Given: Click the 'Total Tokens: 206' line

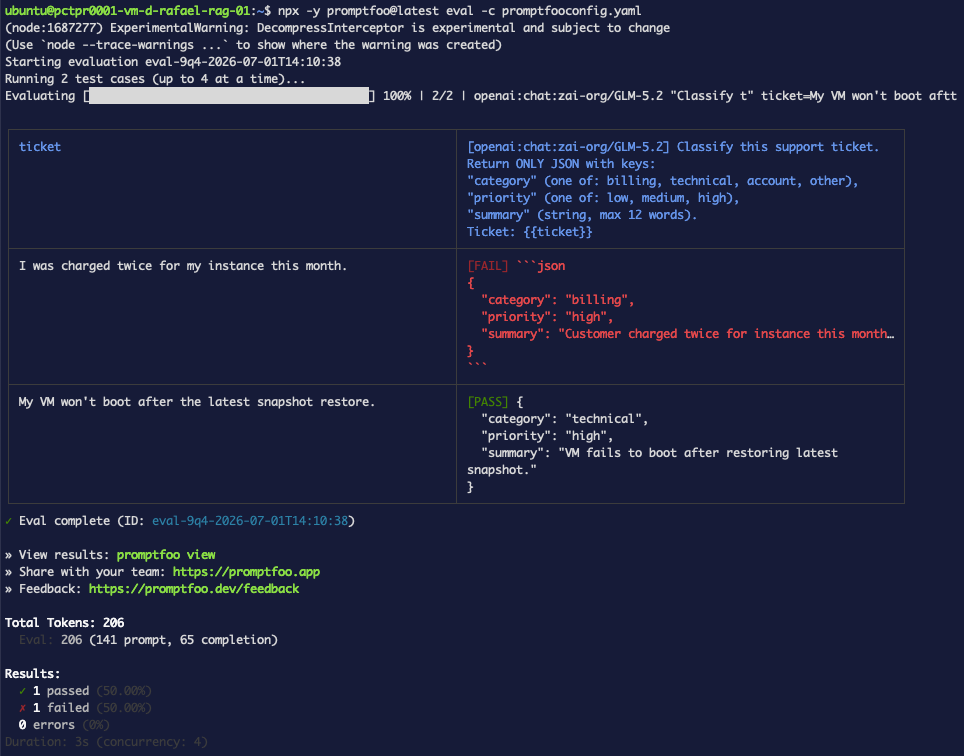Looking at the screenshot, I should (65, 623).
